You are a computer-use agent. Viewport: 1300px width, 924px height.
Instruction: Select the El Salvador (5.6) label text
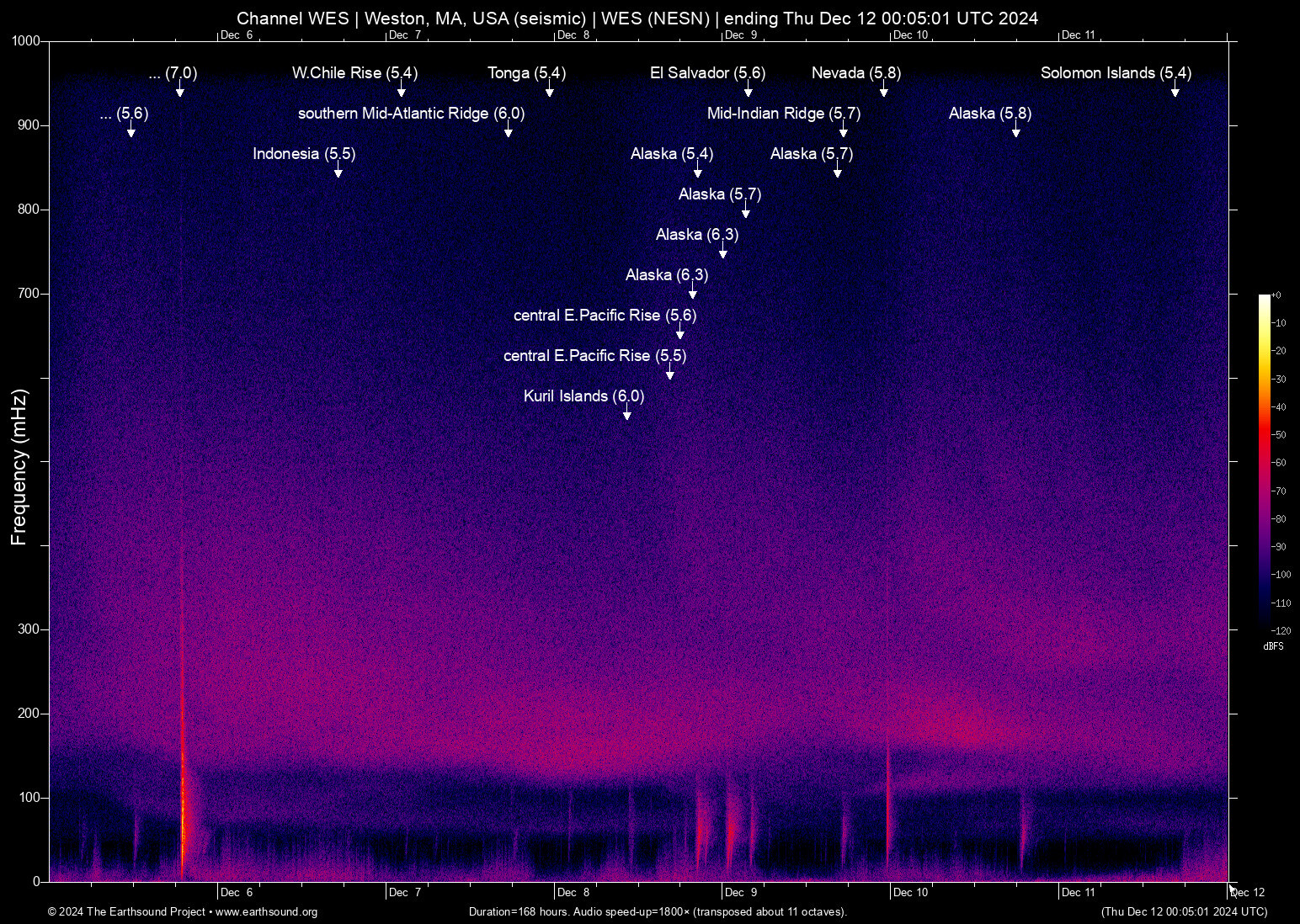tap(707, 73)
